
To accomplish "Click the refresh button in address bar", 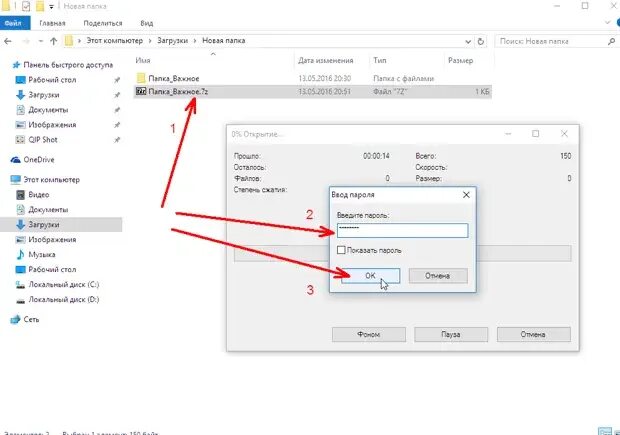I will (481, 41).
